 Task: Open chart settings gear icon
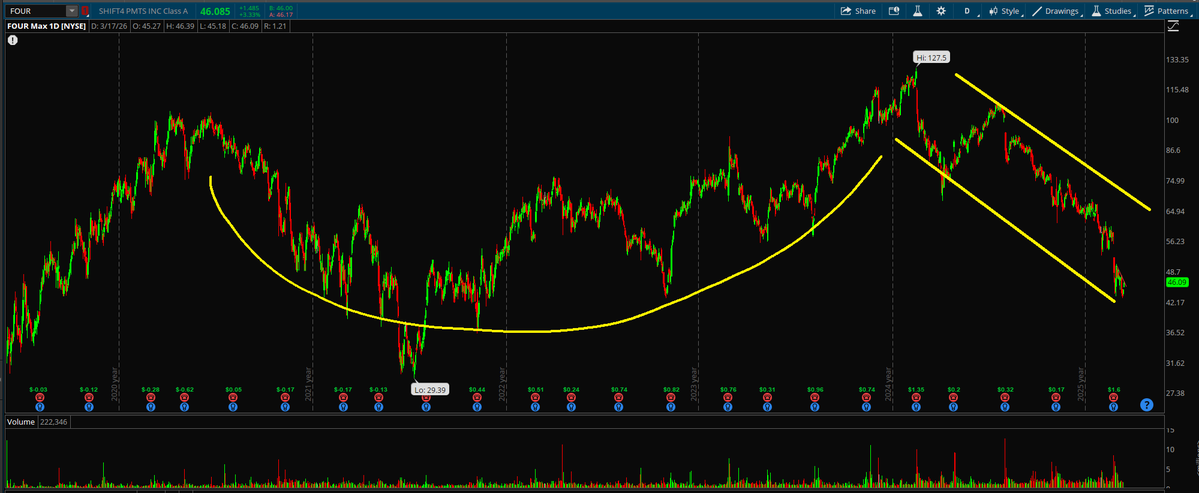tap(941, 11)
